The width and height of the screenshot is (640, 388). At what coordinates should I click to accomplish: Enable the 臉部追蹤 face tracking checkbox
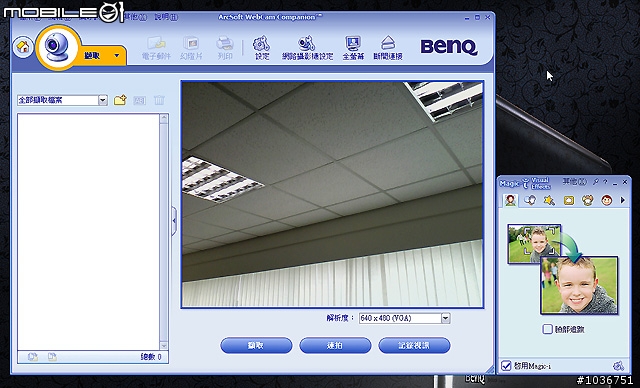click(547, 329)
